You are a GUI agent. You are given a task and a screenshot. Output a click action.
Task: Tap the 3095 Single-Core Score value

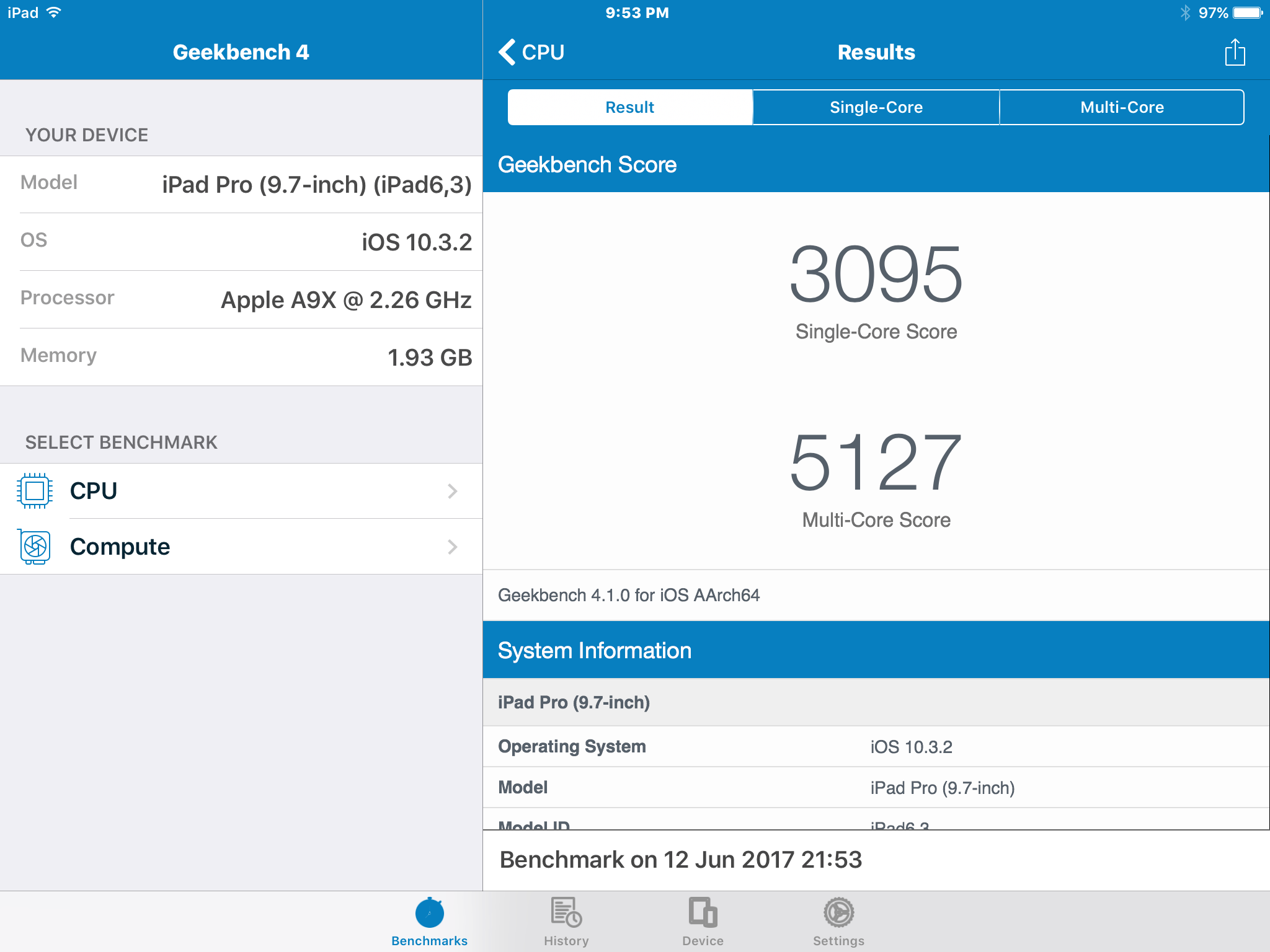tap(876, 275)
